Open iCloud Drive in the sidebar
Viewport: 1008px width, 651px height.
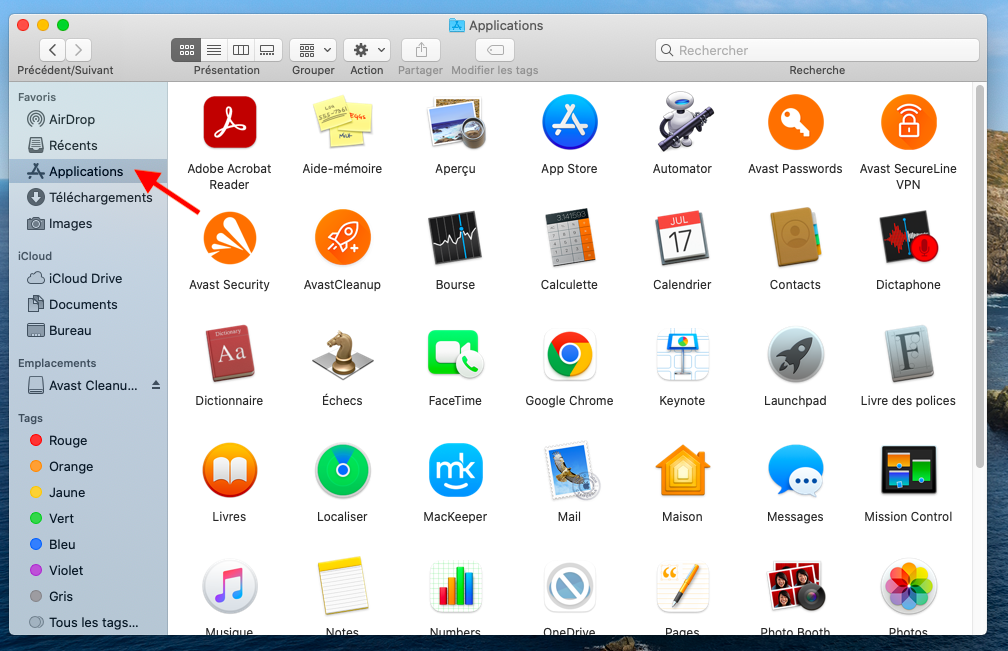[x=88, y=278]
